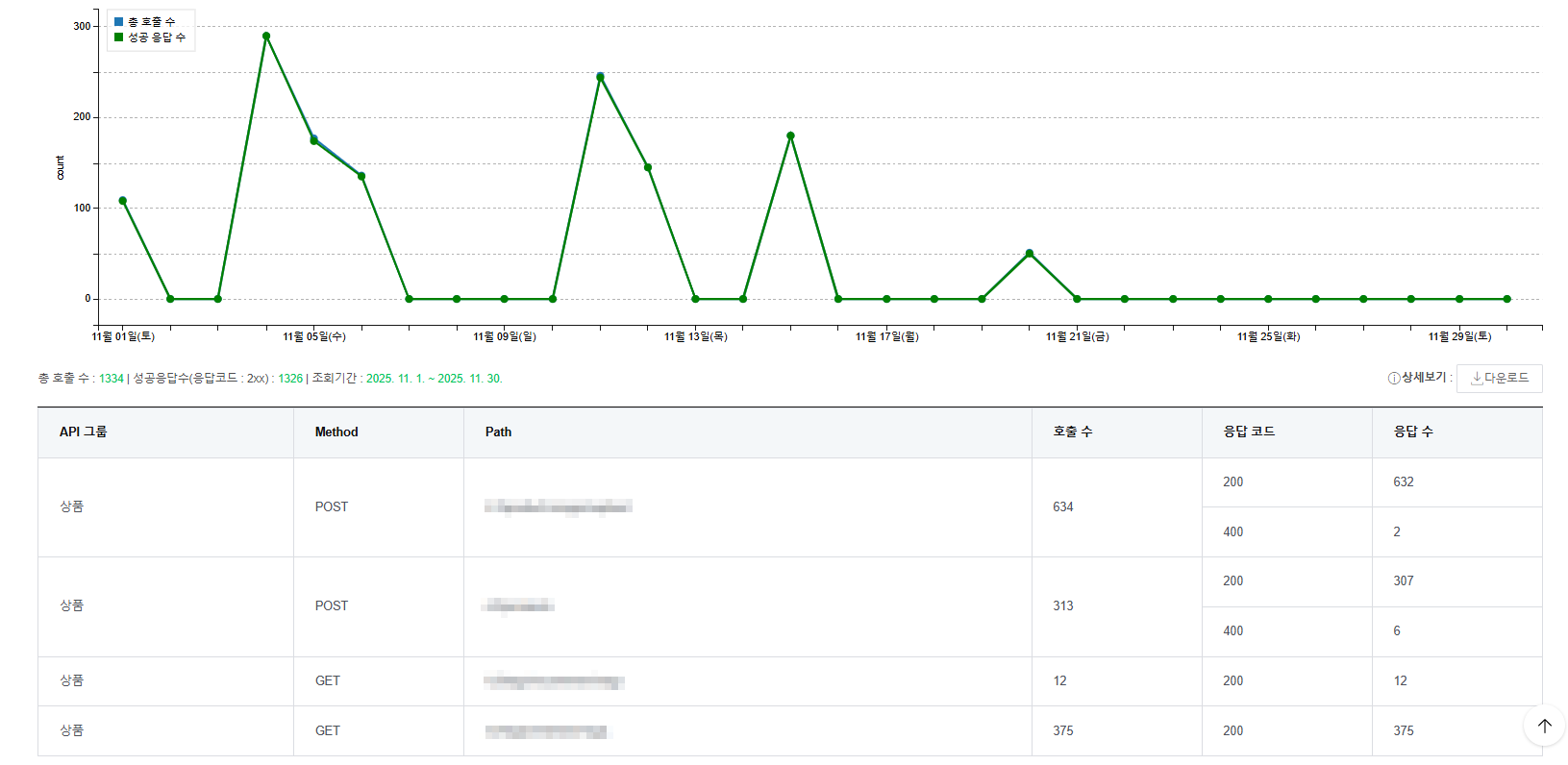Click the 성공 응답 수 legend label
This screenshot has width=1568, height=765.
[157, 37]
